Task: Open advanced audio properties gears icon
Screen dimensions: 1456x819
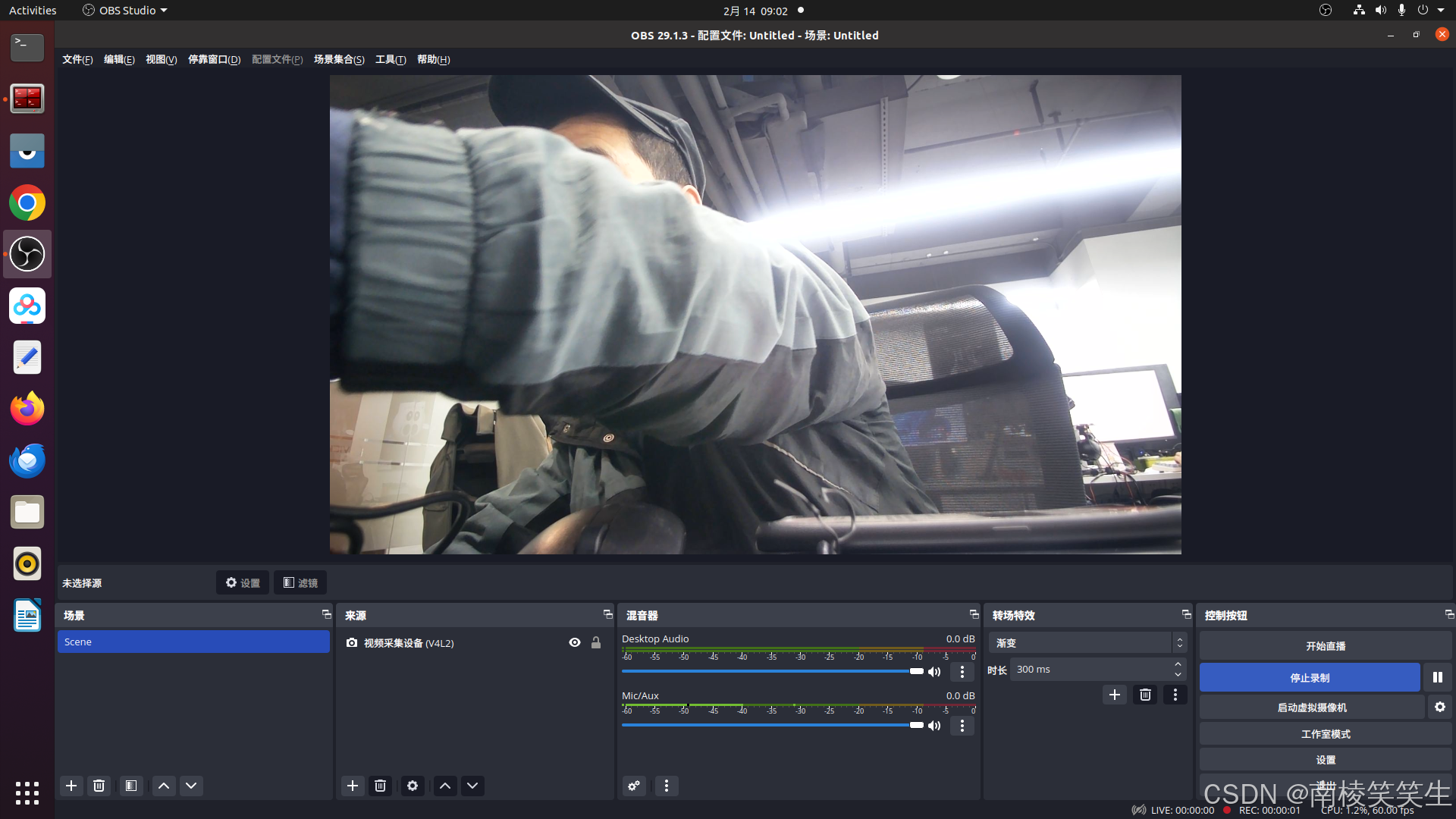Action: [x=634, y=786]
